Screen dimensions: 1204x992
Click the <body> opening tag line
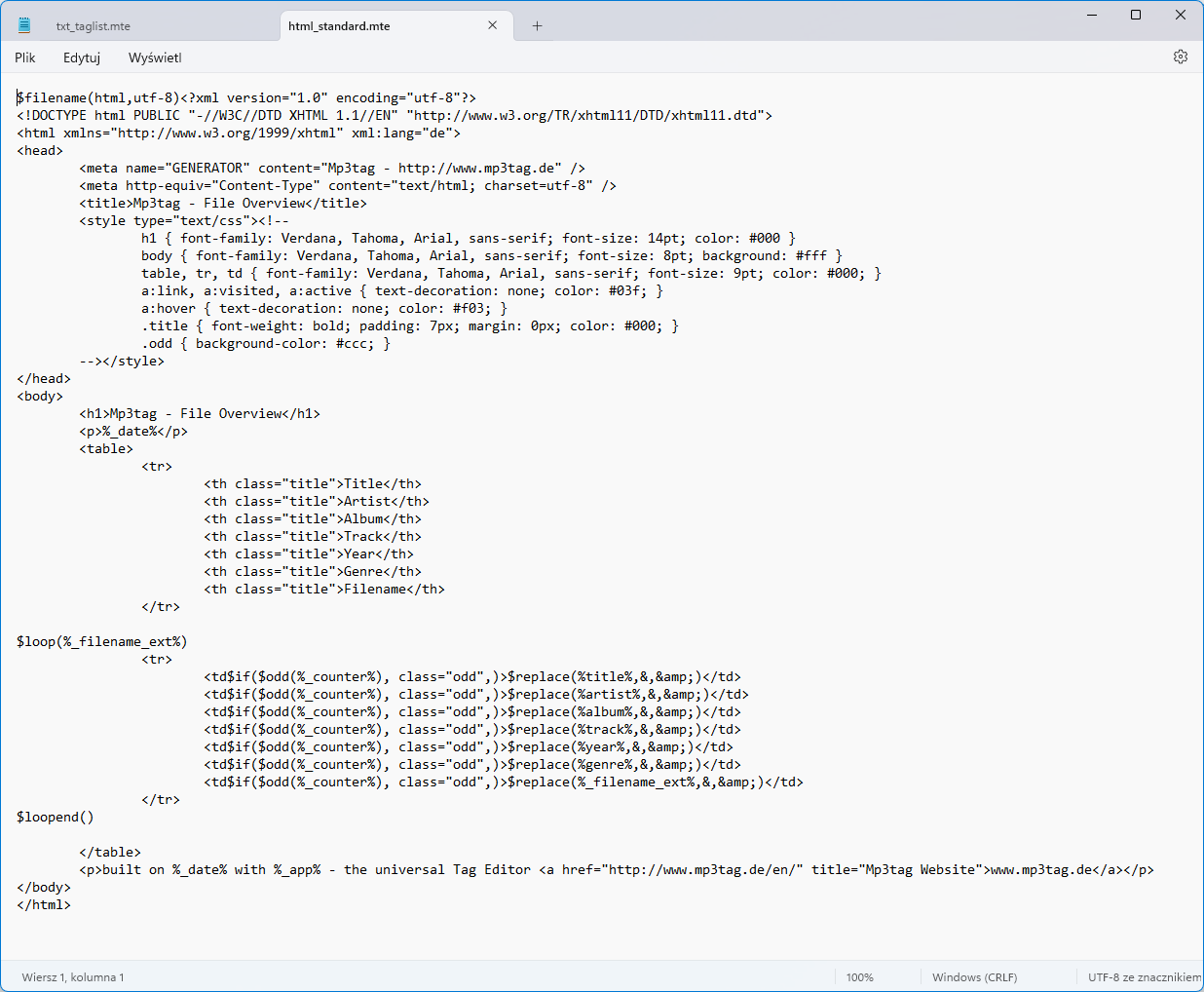click(40, 396)
